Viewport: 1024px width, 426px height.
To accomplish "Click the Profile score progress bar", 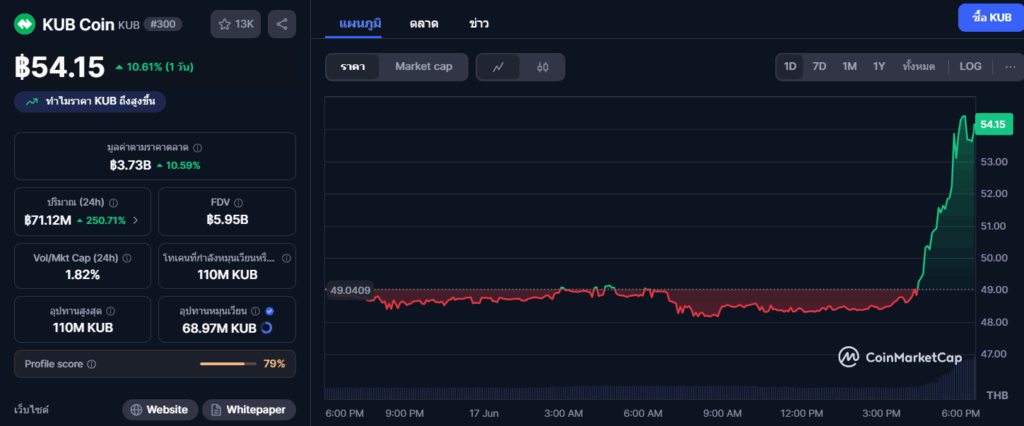I will [229, 364].
